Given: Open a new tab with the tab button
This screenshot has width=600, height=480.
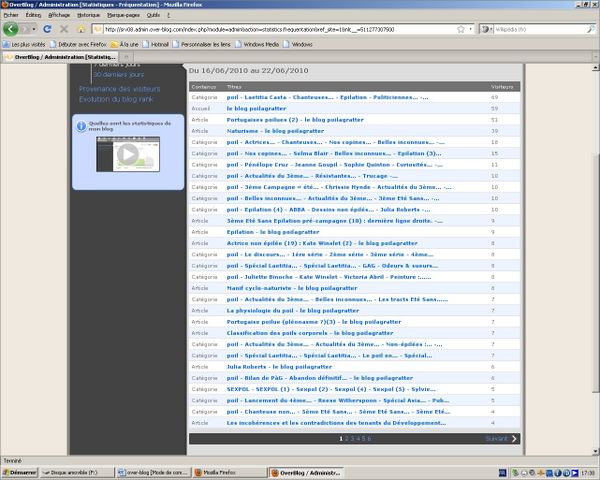Looking at the screenshot, I should click(126, 57).
